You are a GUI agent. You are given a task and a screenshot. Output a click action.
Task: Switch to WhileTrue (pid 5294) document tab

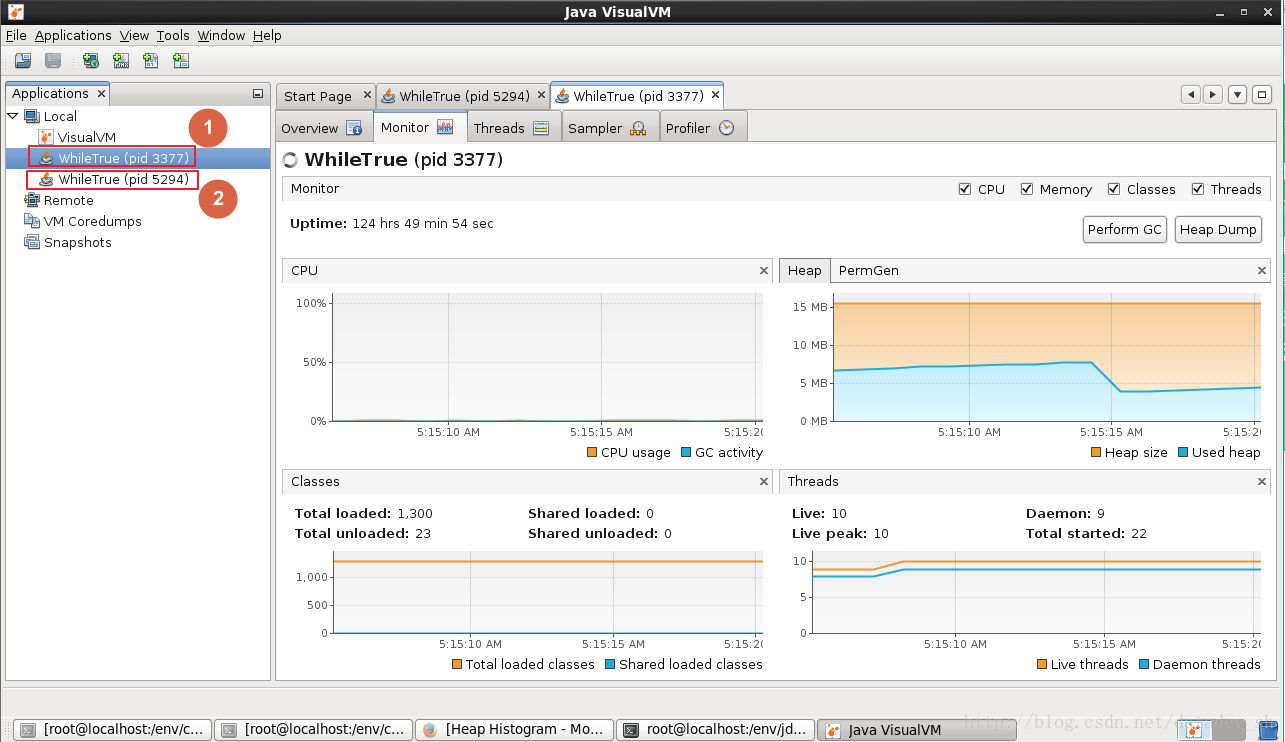pyautogui.click(x=464, y=96)
